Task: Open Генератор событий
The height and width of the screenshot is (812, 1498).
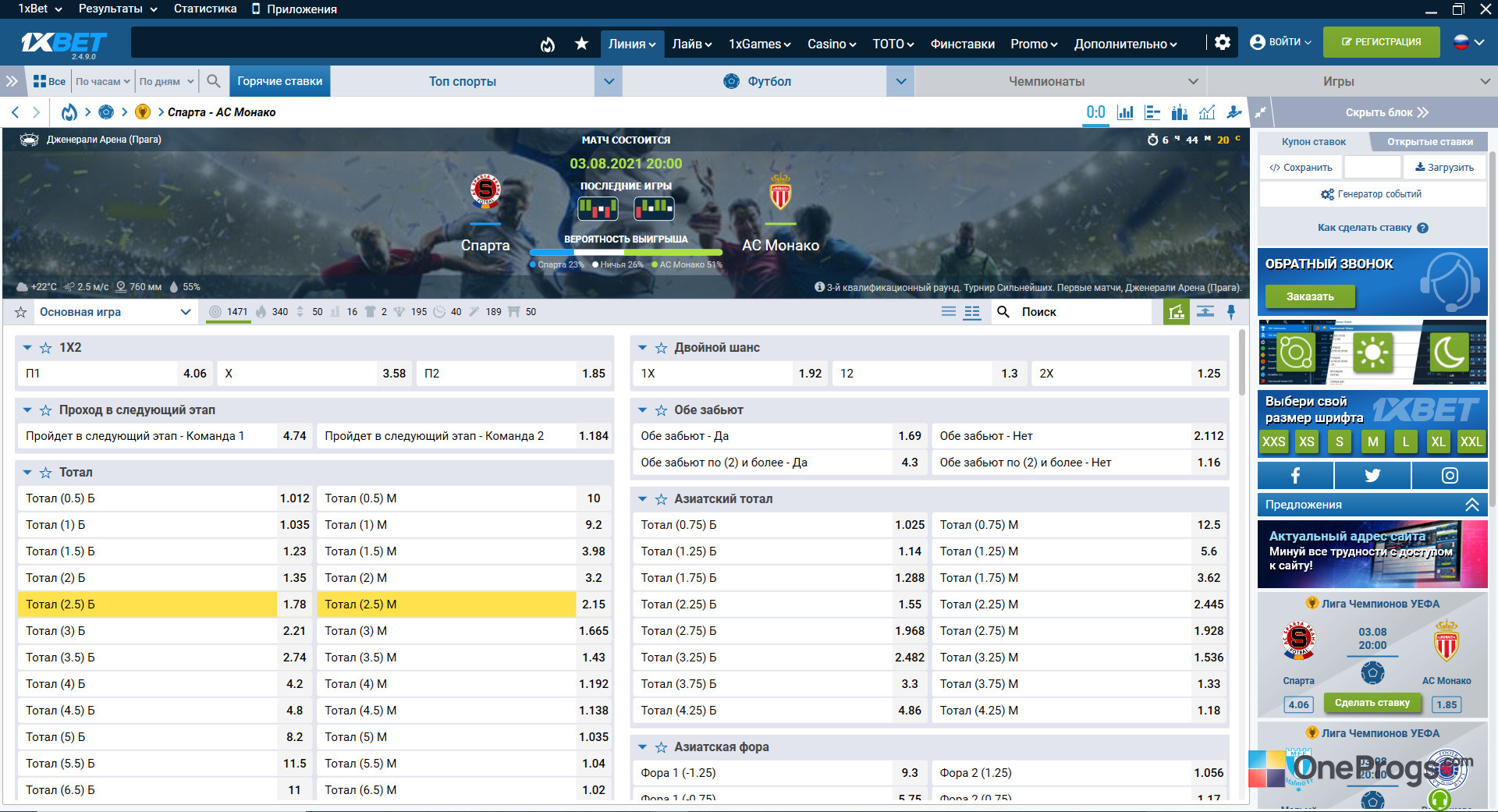Action: (1372, 194)
